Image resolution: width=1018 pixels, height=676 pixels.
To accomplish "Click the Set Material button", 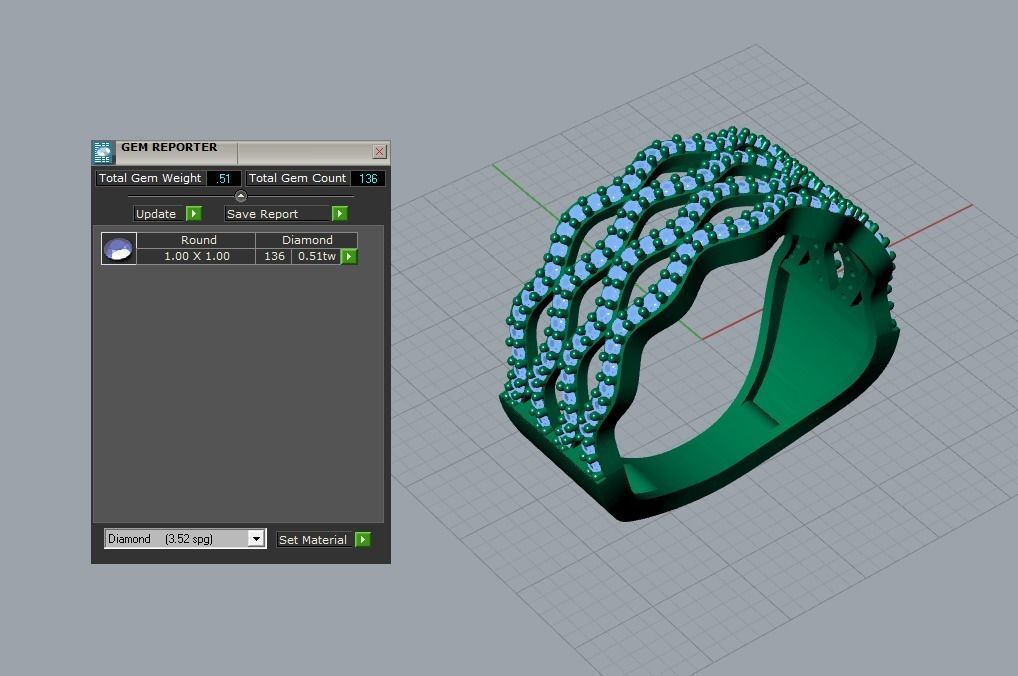I will coord(315,540).
